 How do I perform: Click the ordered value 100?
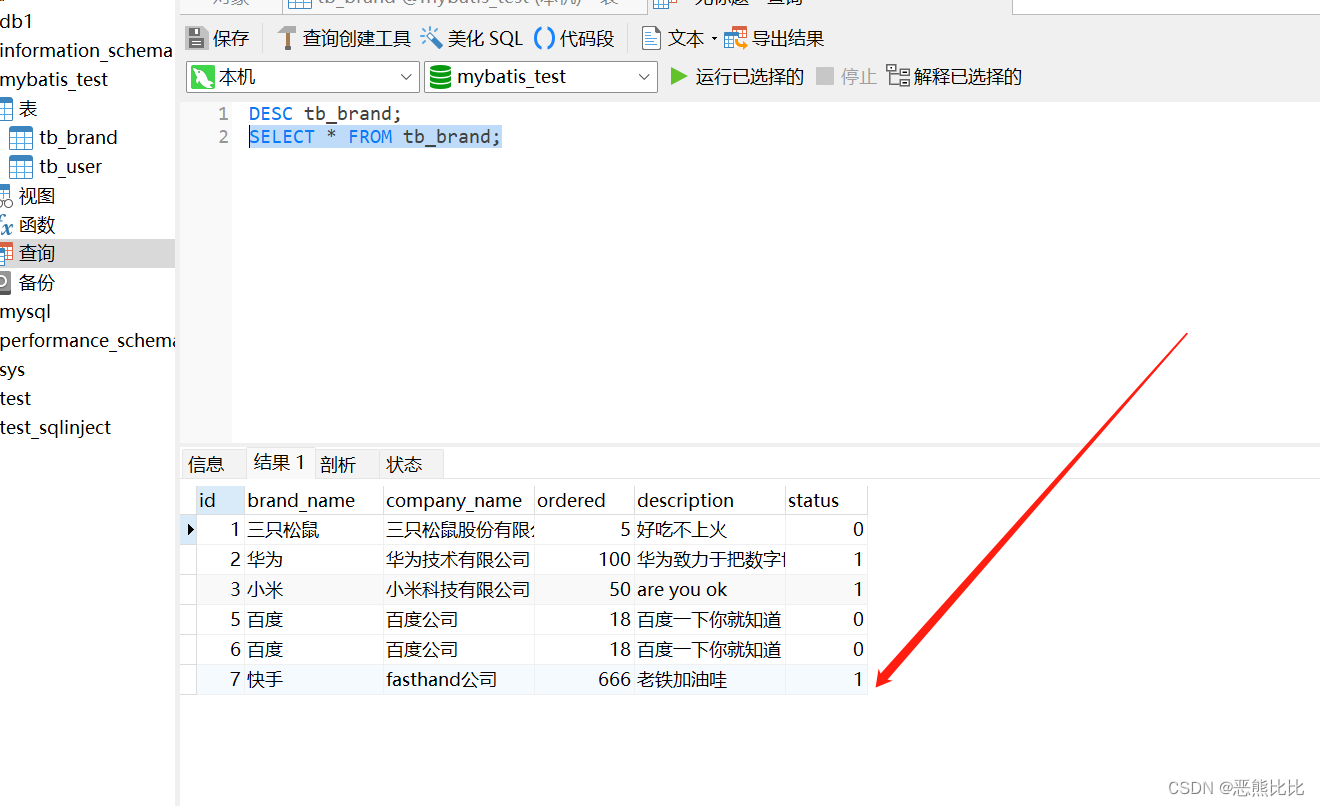(584, 559)
